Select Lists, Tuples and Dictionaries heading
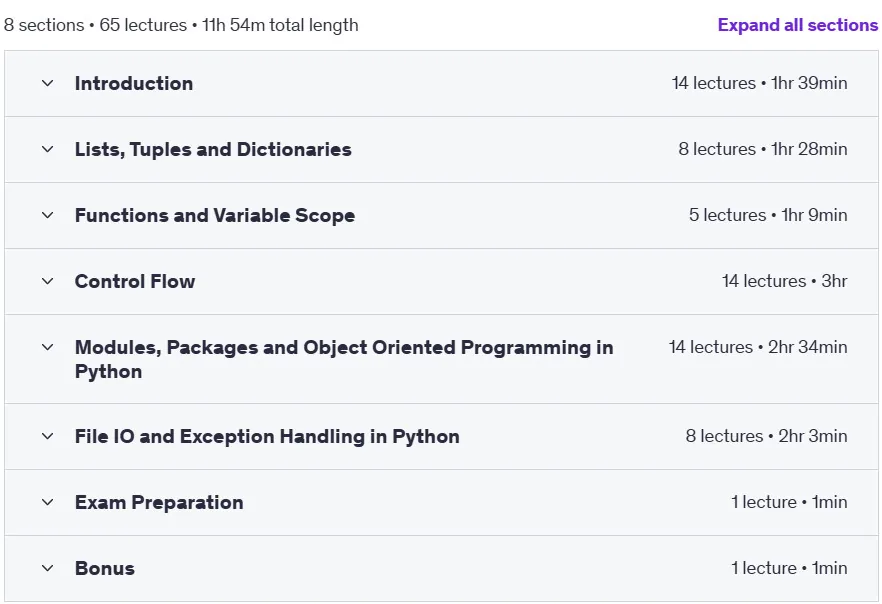882x604 pixels. (x=213, y=150)
